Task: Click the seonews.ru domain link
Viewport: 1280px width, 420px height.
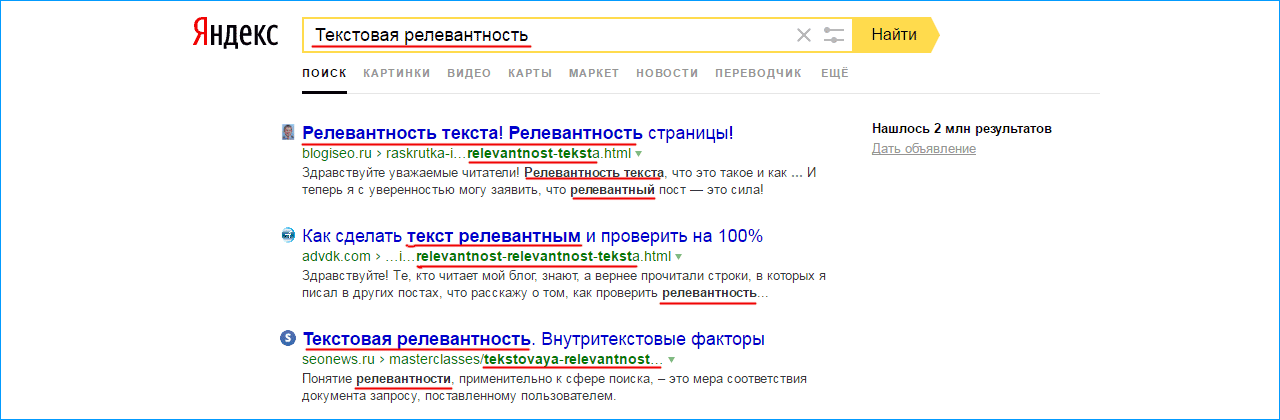Action: point(339,358)
